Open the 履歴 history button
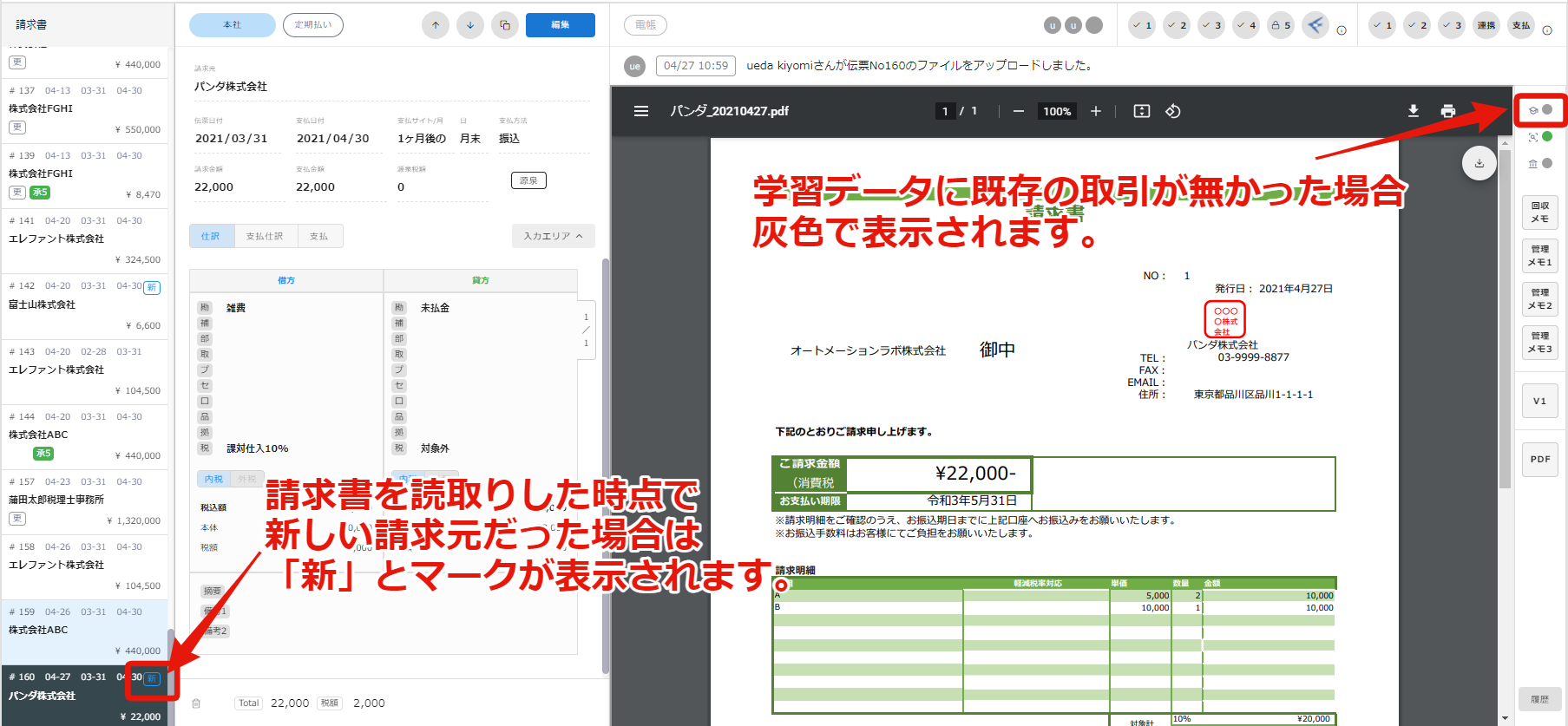This screenshot has width=1568, height=726. (x=1540, y=699)
